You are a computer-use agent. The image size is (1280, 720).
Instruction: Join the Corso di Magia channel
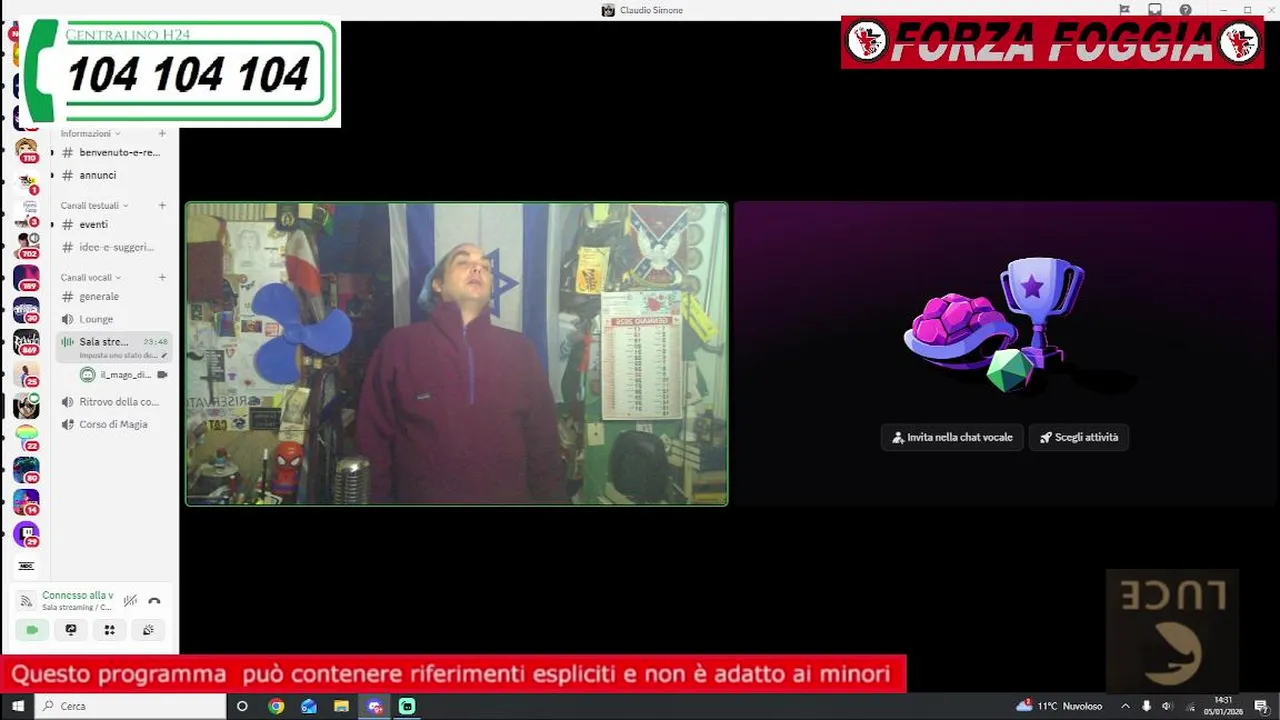pos(111,424)
